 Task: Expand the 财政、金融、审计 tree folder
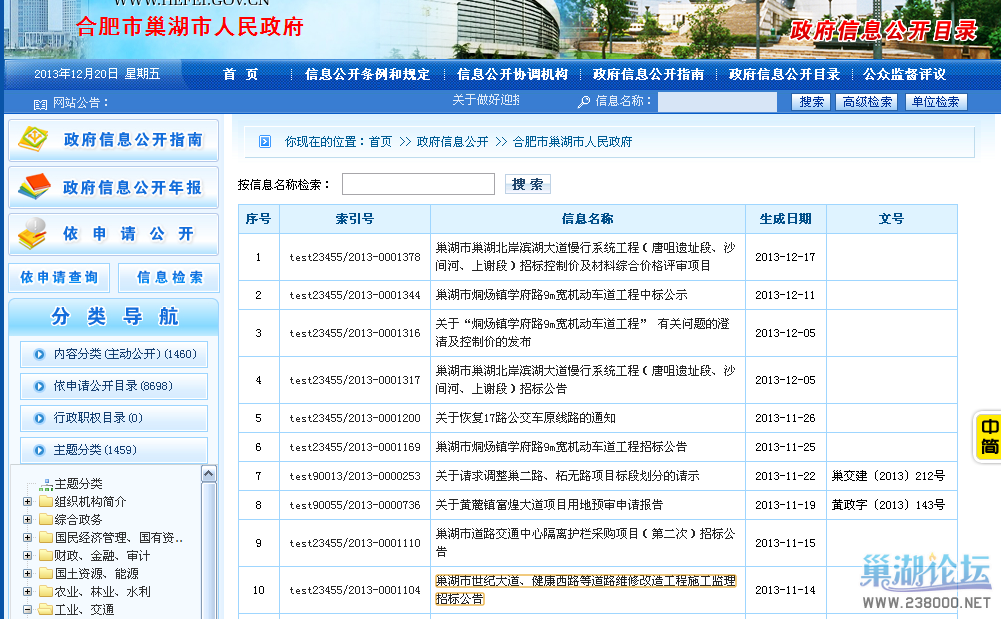(x=27, y=555)
